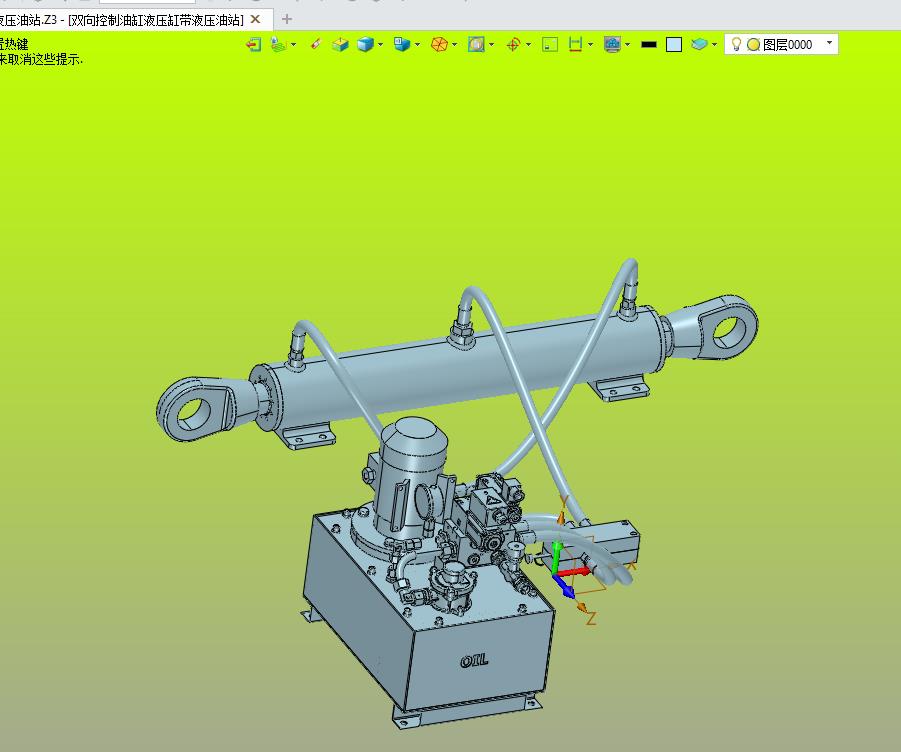Expand the crosshair target dropdown arrow
Viewport: 901px width, 752px height.
pos(528,44)
